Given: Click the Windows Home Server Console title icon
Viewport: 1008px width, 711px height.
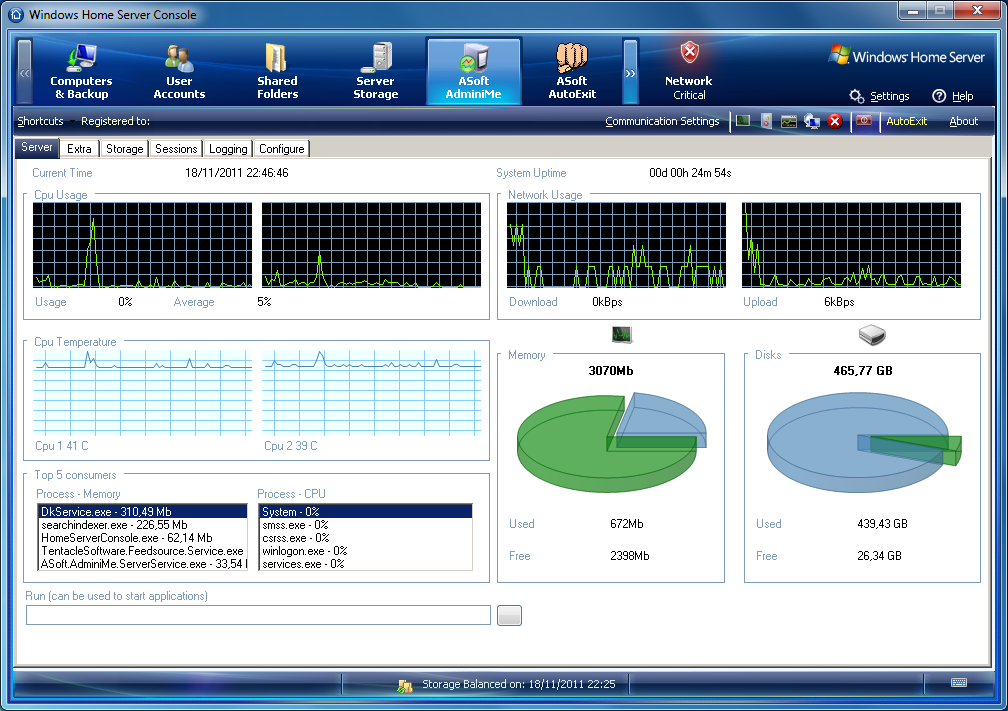Looking at the screenshot, I should click(x=17, y=14).
